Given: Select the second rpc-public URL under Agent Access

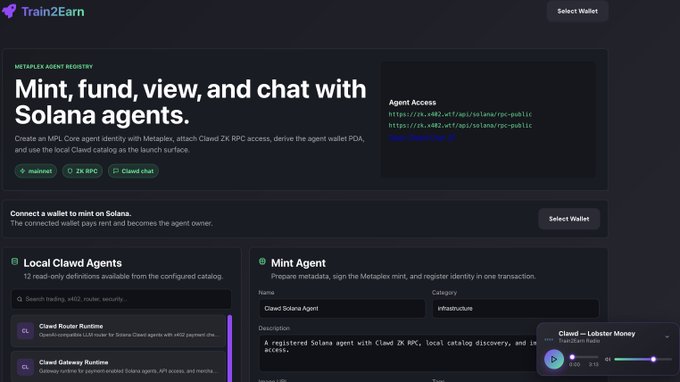Looking at the screenshot, I should (x=460, y=125).
